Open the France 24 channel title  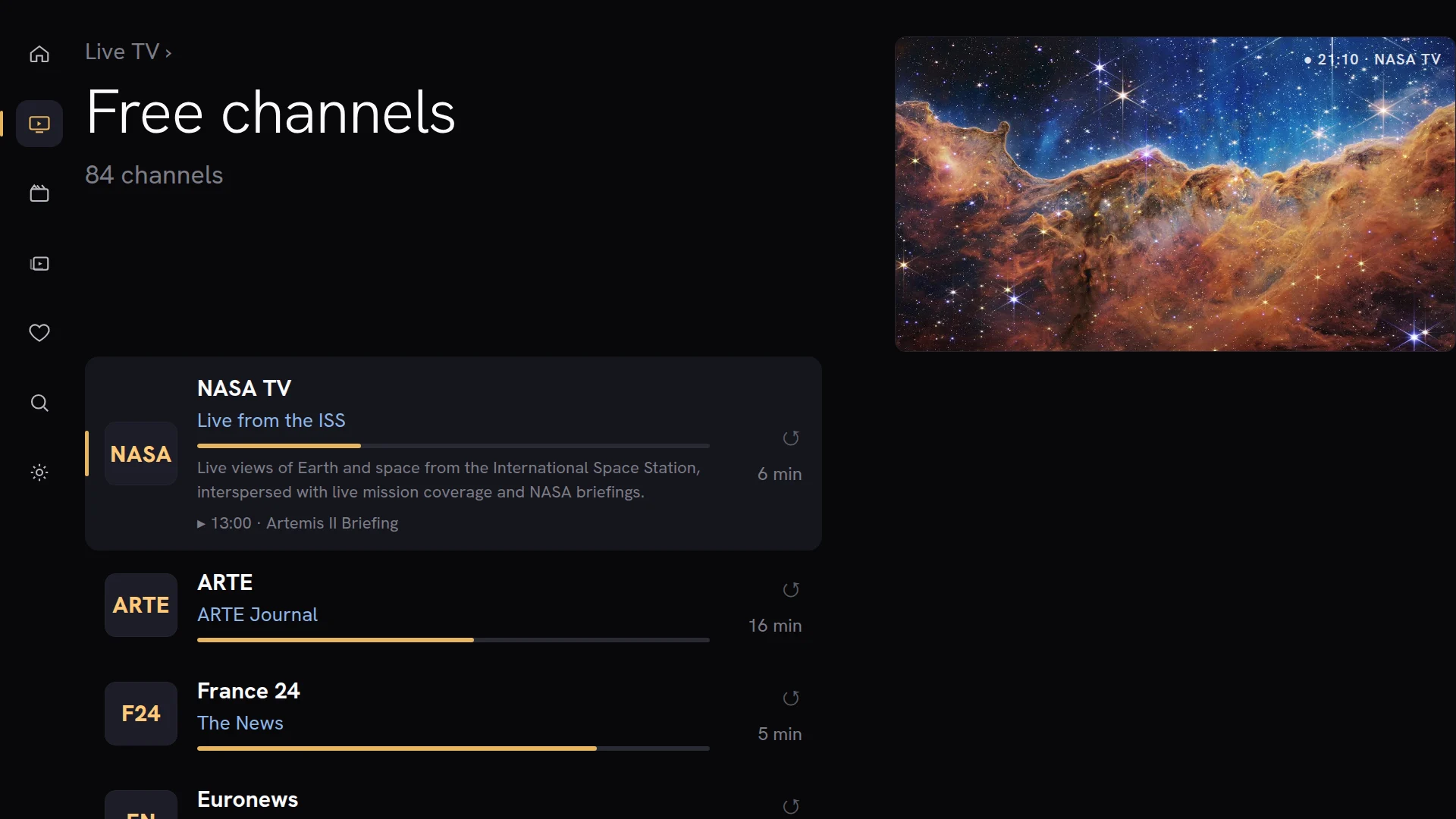pos(249,691)
